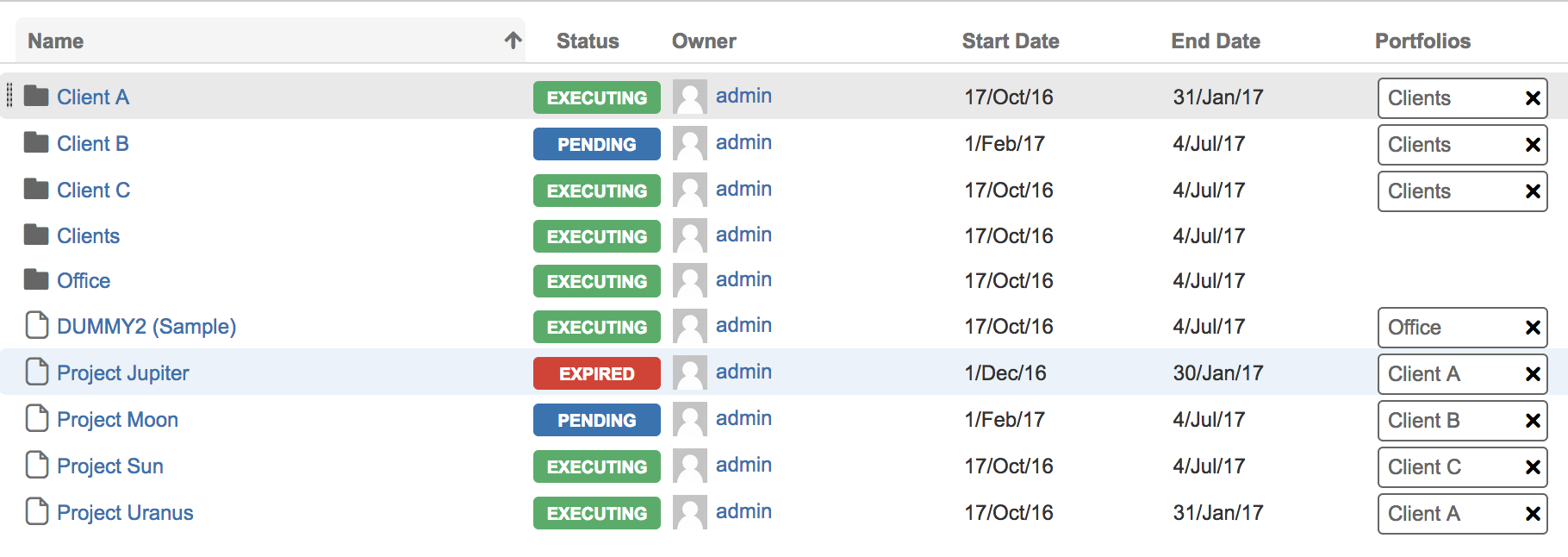Click the document icon beside DUMMY2 (Sample)
The image size is (1568, 557).
point(37,325)
